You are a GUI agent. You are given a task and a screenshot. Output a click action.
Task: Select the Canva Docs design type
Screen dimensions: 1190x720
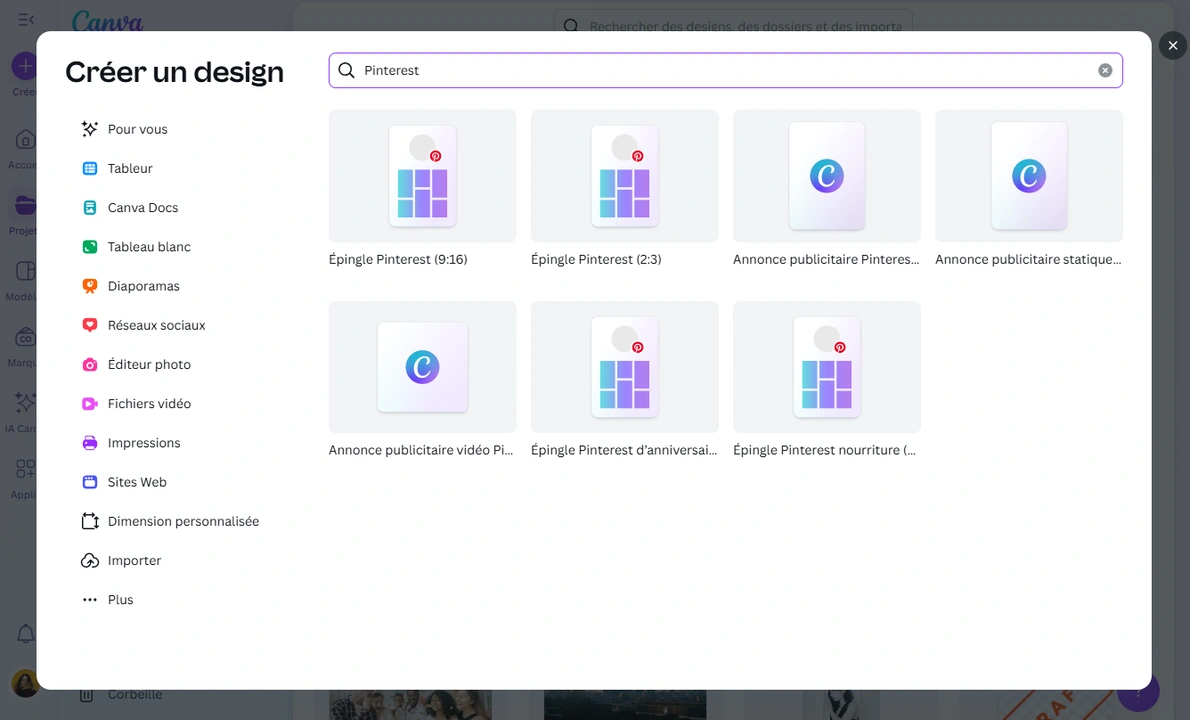(142, 207)
